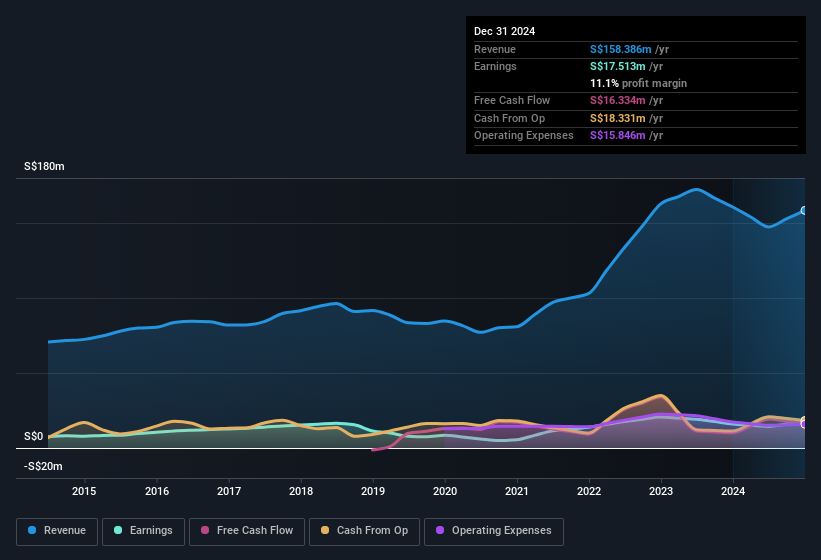Toggle the Earnings legend button
Viewport: 821px width, 560px height.
(x=143, y=531)
